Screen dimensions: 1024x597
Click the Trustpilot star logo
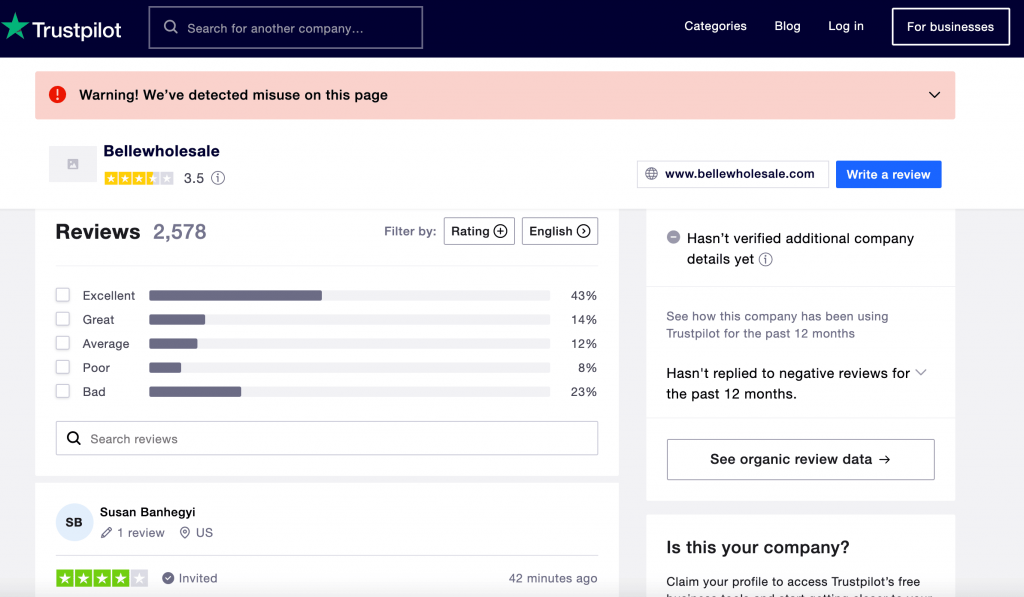(15, 27)
